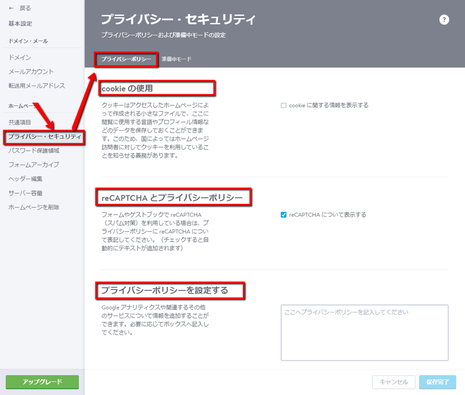Open フォームアーカイブ sidebar item

[x=34, y=165]
